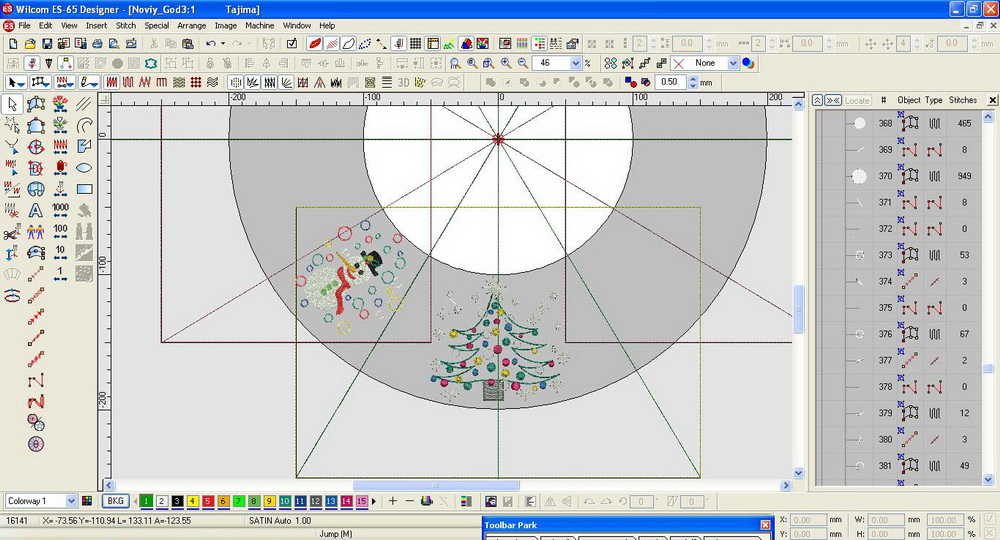Click the BKG background color button
Screen dimensions: 1000x540
click(x=115, y=501)
